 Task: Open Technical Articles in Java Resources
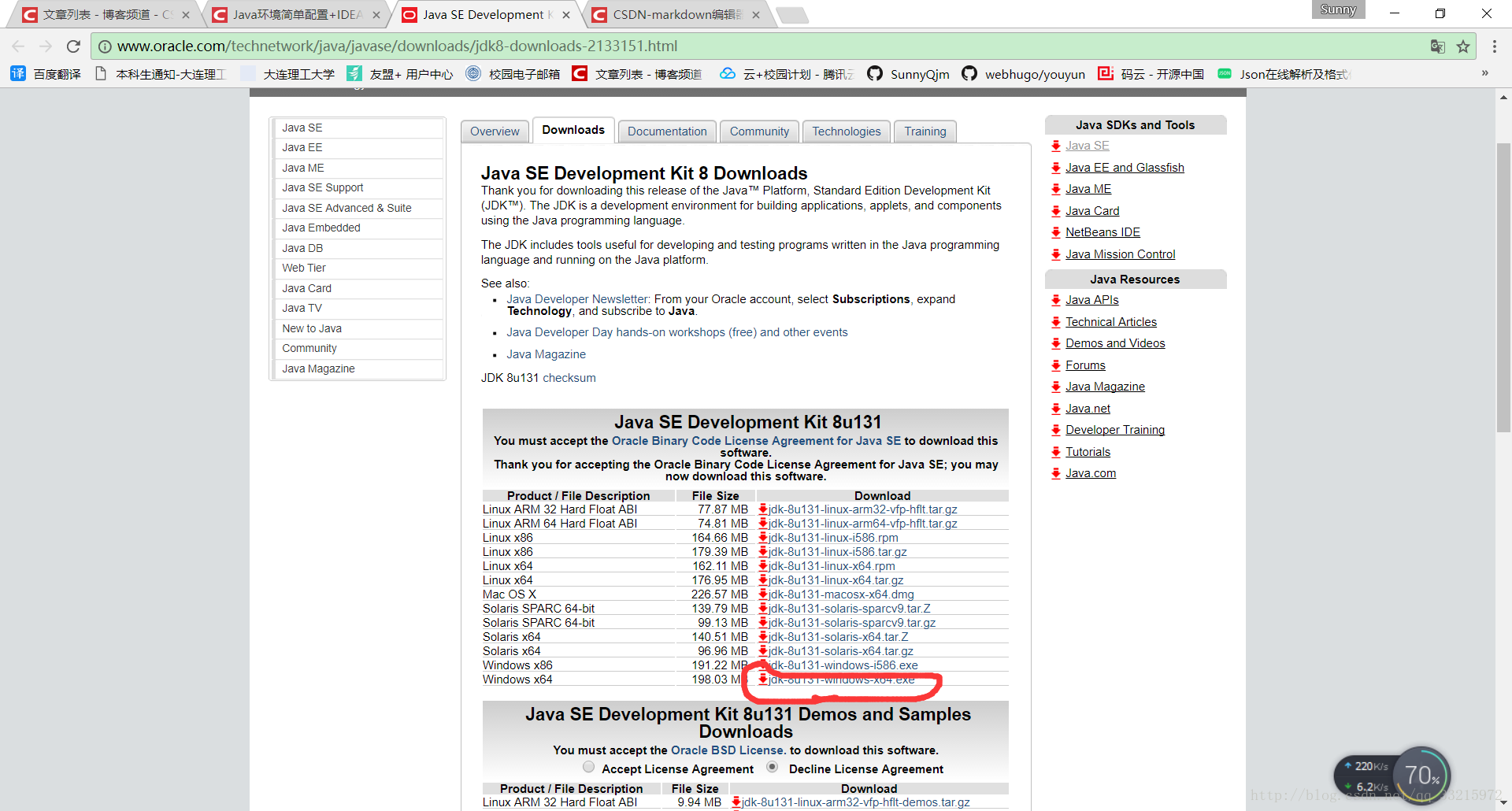click(1111, 322)
